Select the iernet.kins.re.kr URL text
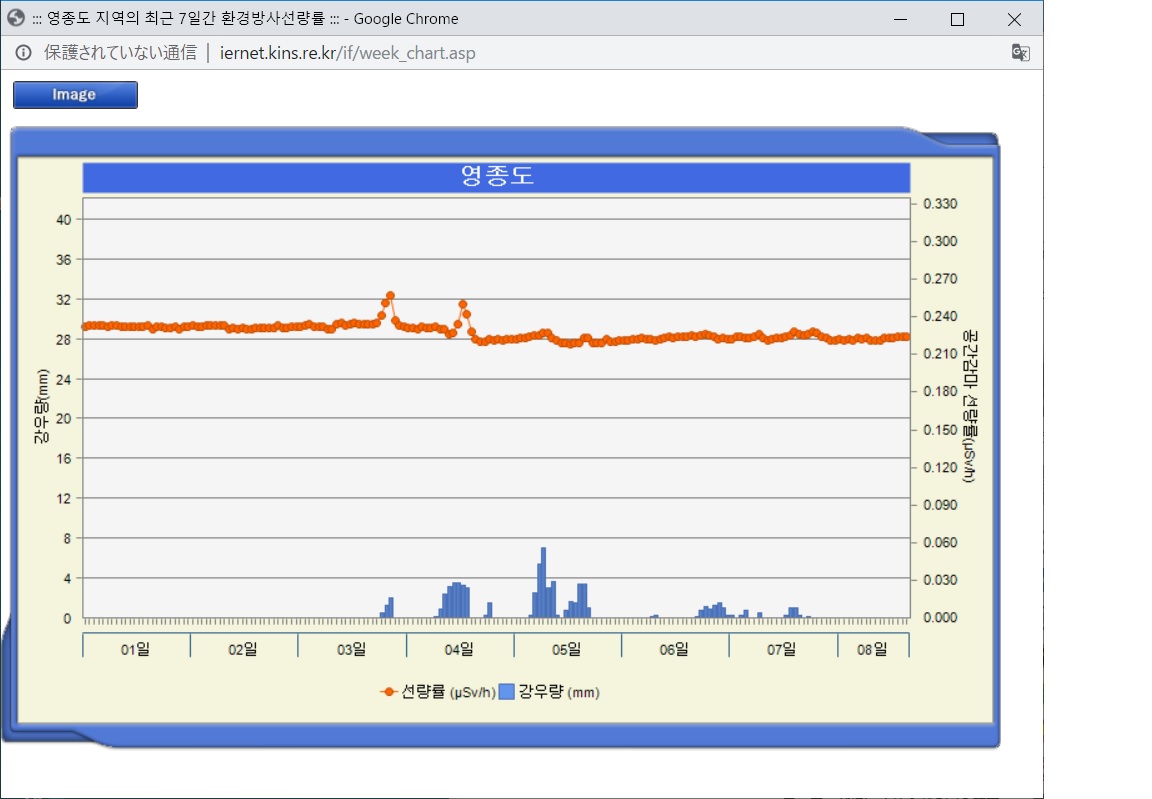This screenshot has height=799, width=1152. [347, 53]
